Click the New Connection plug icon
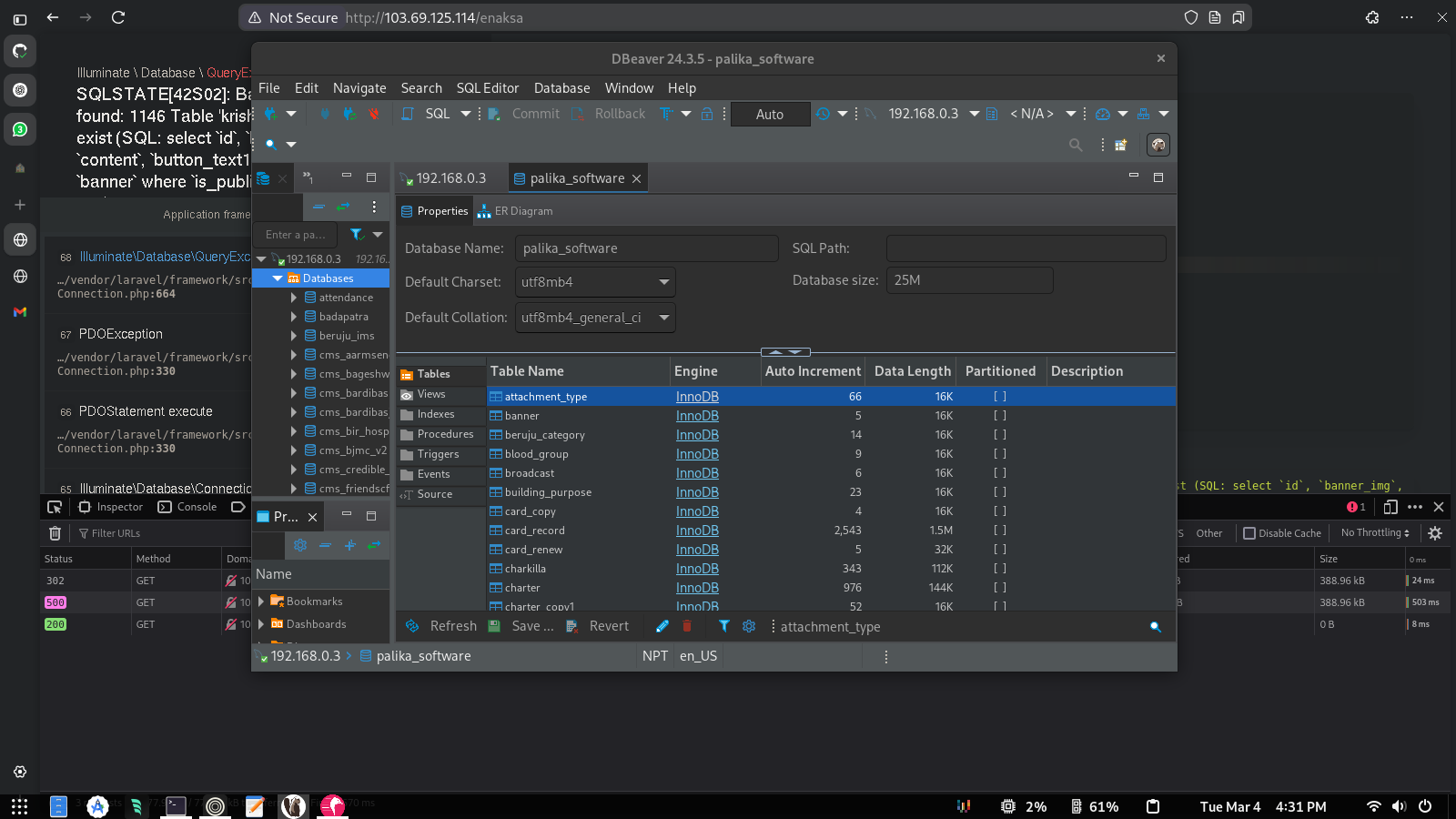 270,114
